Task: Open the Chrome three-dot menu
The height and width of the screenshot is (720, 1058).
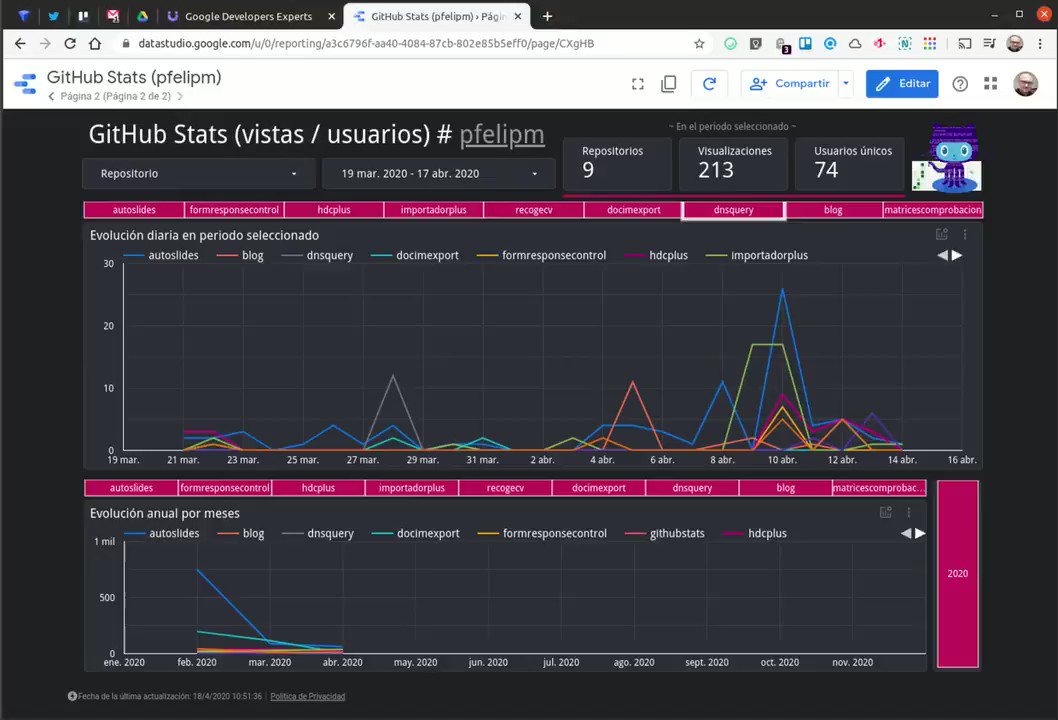Action: click(x=1040, y=44)
